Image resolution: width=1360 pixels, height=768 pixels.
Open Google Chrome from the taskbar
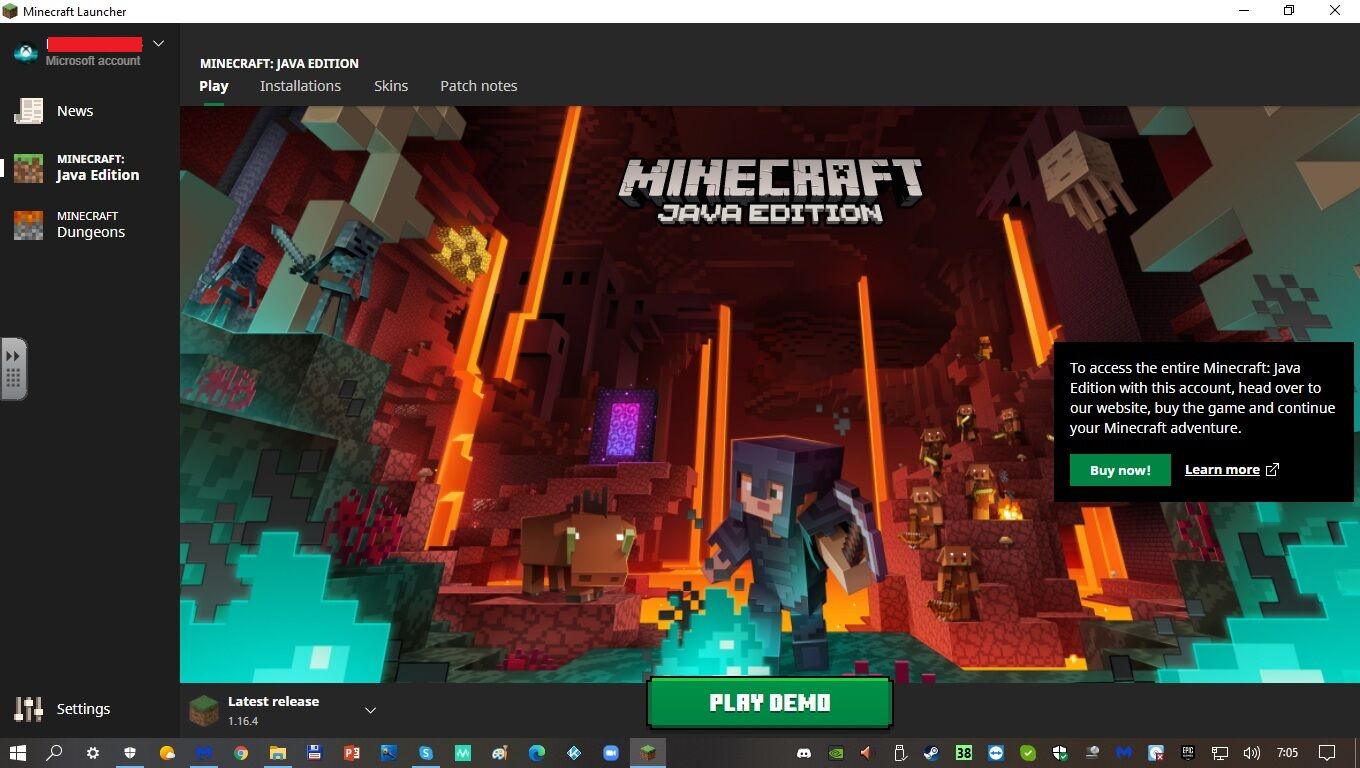pos(241,753)
